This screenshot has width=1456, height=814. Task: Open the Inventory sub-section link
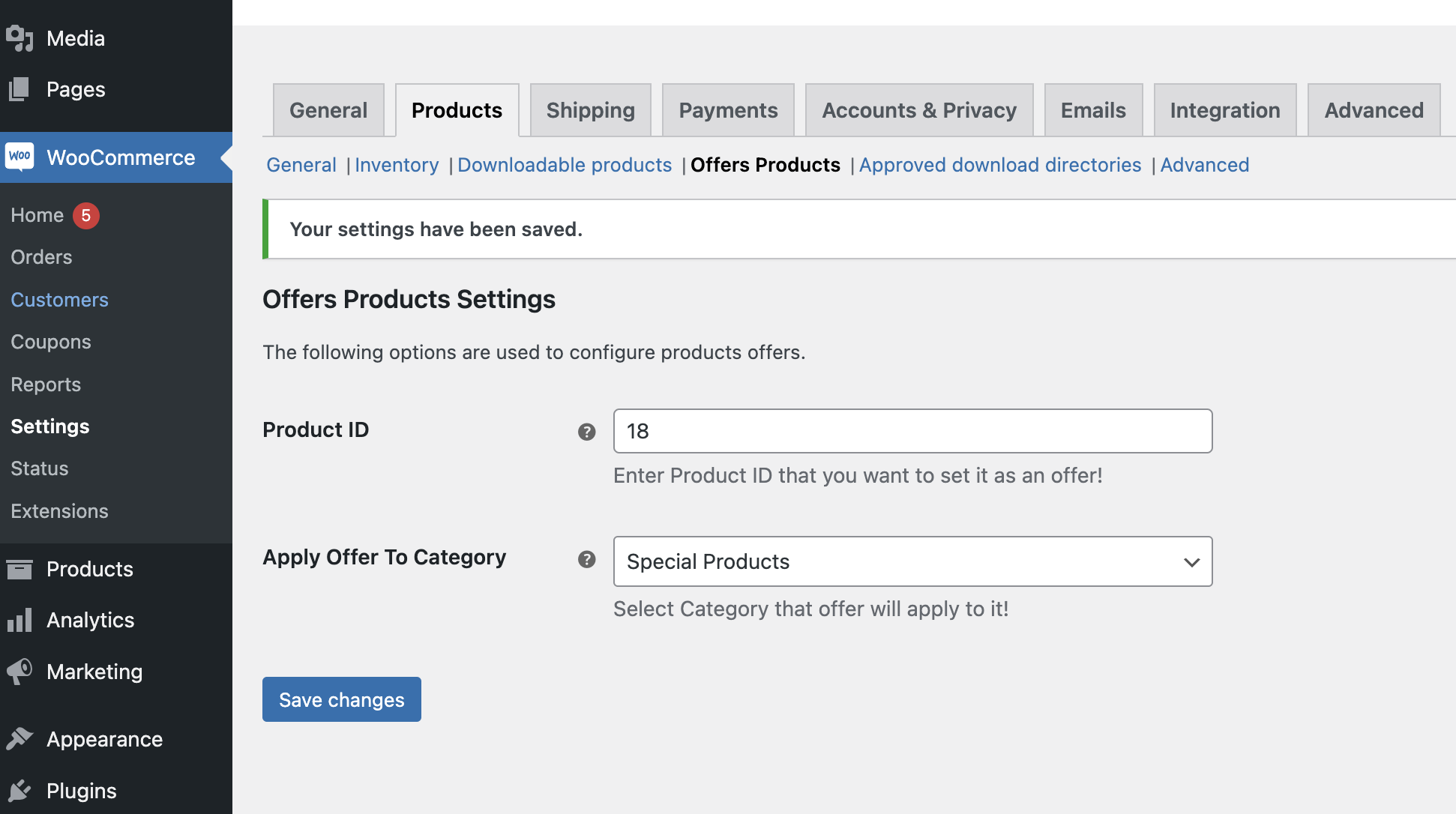click(x=397, y=165)
